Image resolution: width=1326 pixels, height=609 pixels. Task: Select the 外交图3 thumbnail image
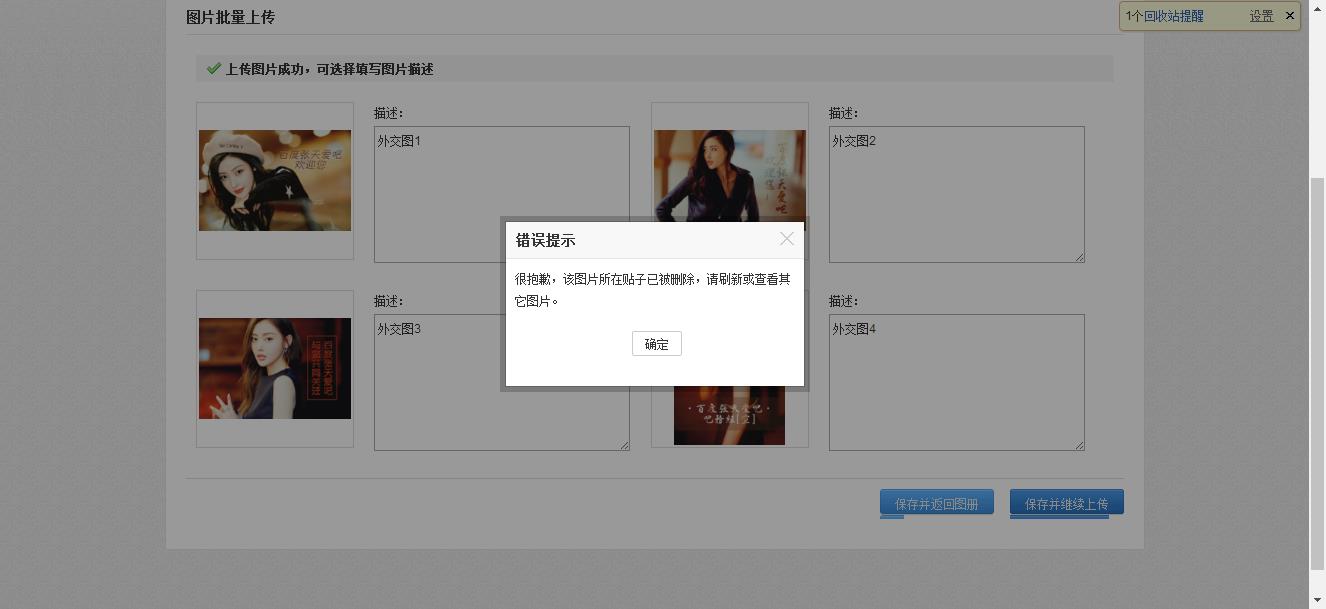point(275,368)
